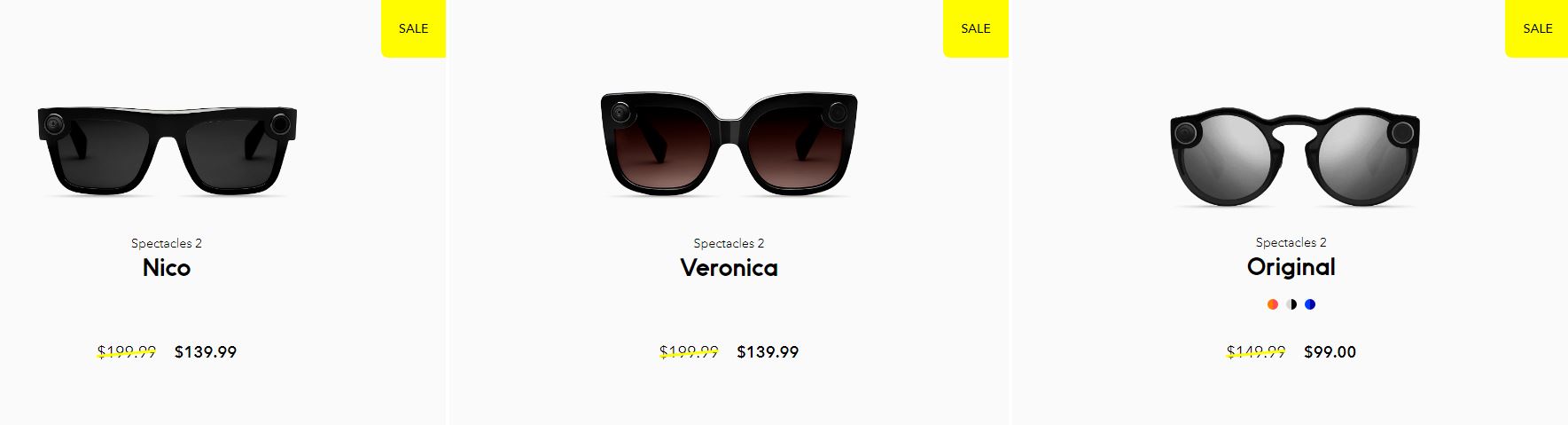Image resolution: width=1568 pixels, height=425 pixels.
Task: Open the Nico sunglasses product image
Action: coord(167,149)
